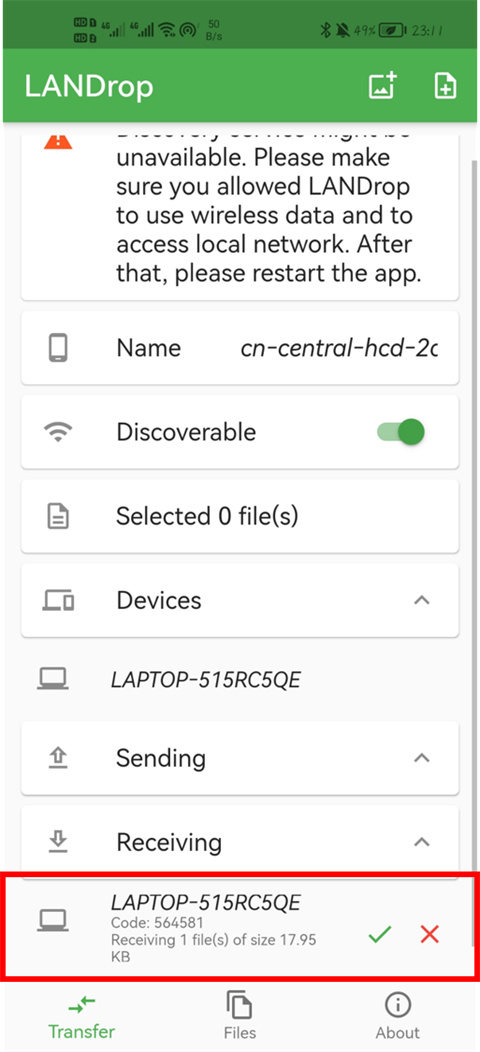Tap the Wi-Fi icon beside Discoverable
The width and height of the screenshot is (480, 1052).
[x=58, y=433]
